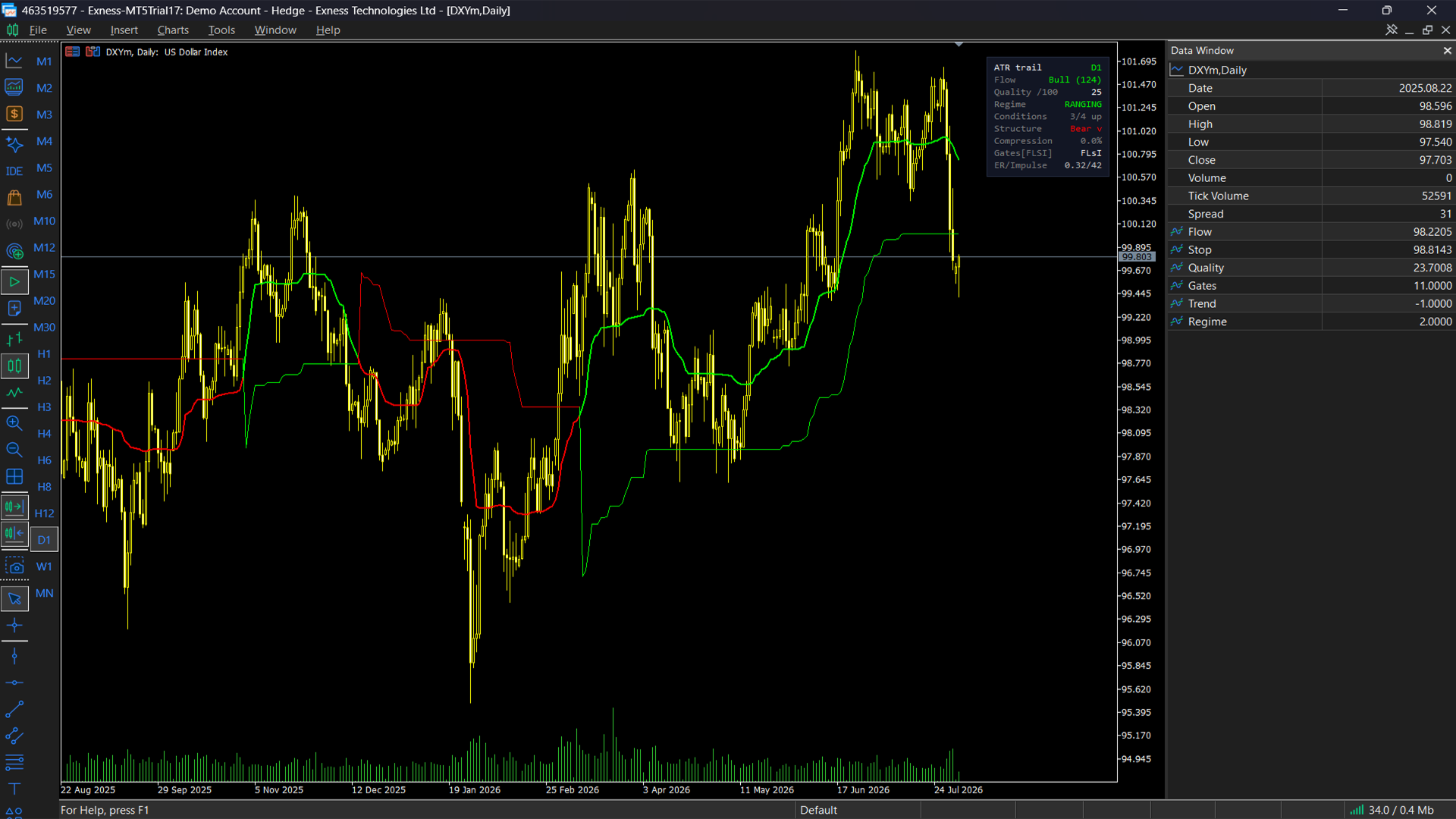This screenshot has width=1456, height=819.
Task: Select the horizontal line drawing tool
Action: 14,682
